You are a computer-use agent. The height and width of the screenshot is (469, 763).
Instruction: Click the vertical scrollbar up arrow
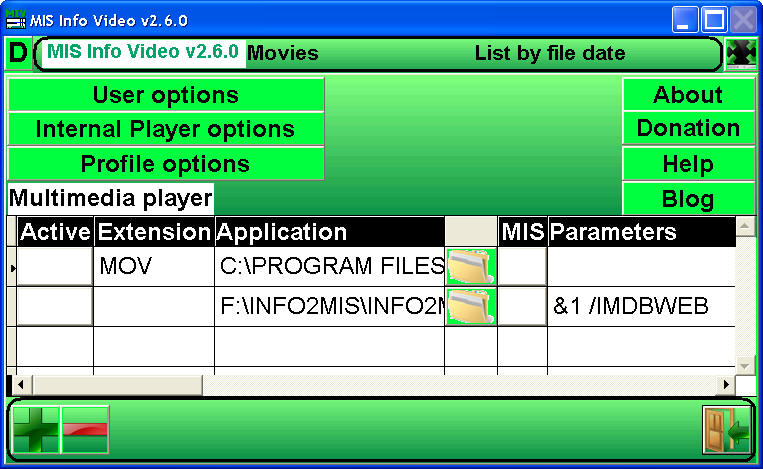pos(745,226)
